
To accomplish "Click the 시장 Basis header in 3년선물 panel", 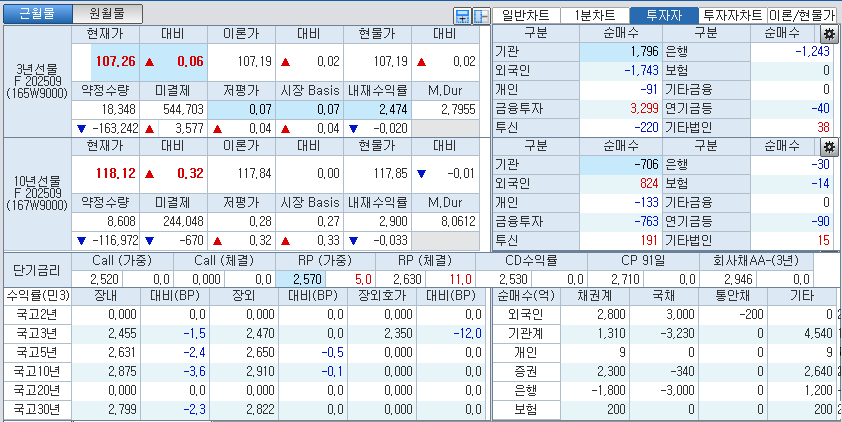I will point(310,90).
